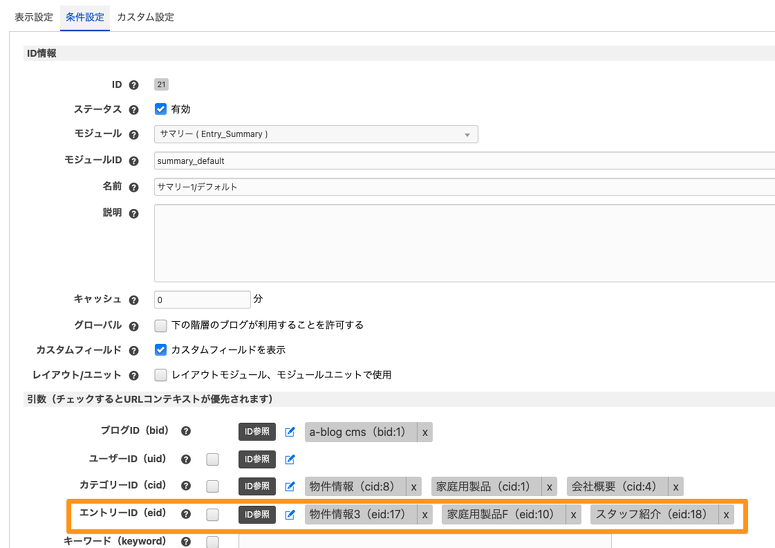Click the edit icon beside ブログID
Viewport: 775px width, 548px height.
(x=290, y=432)
